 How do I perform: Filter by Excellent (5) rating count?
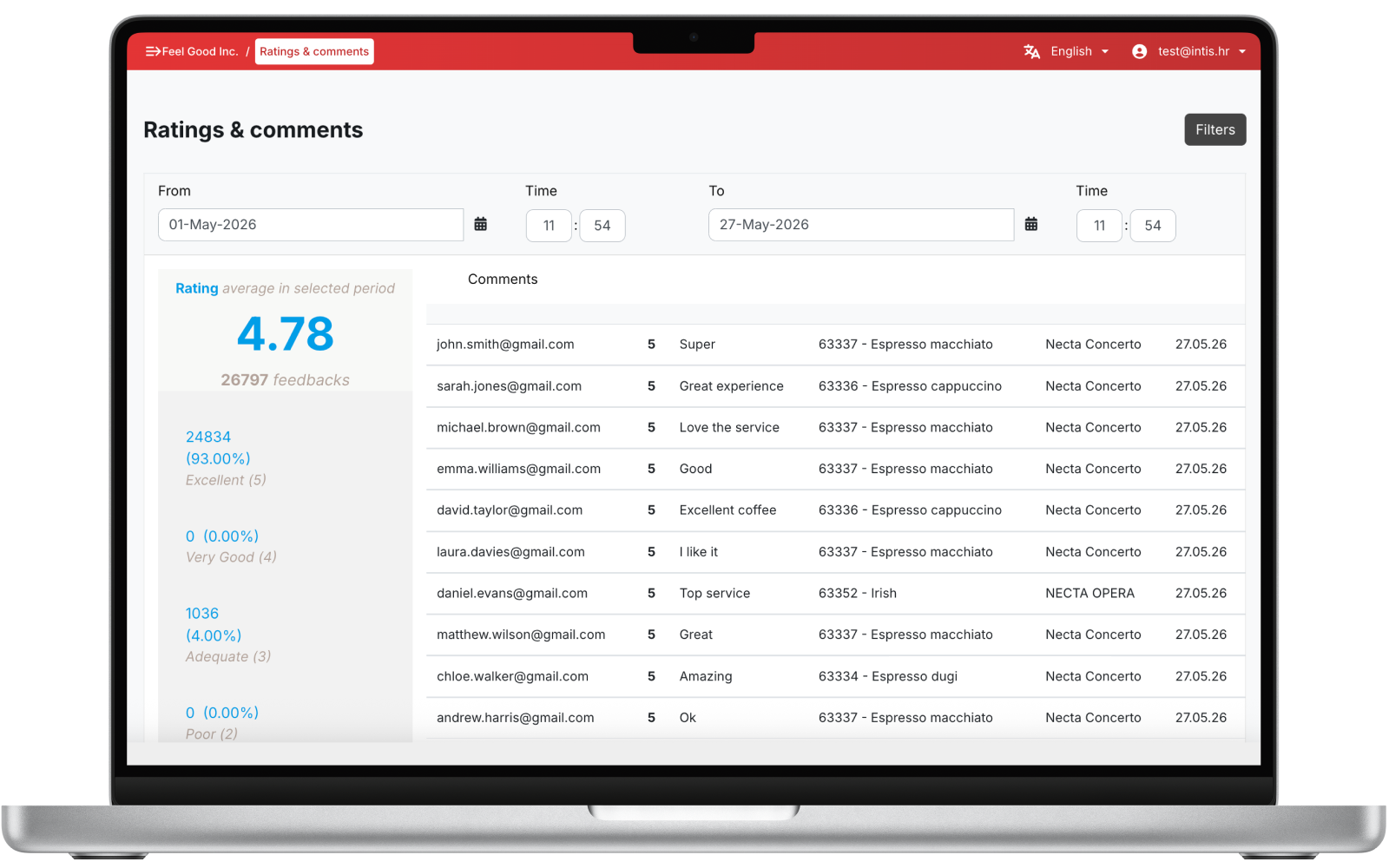point(226,458)
